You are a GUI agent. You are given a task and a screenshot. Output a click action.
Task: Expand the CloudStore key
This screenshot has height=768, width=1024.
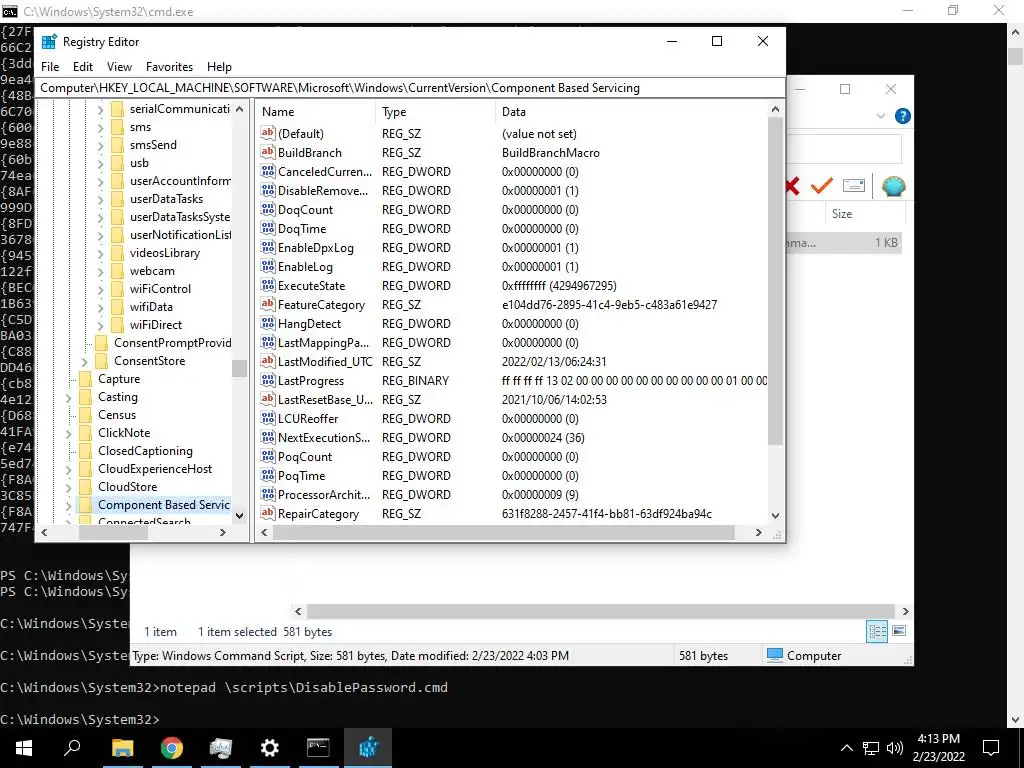coord(69,488)
